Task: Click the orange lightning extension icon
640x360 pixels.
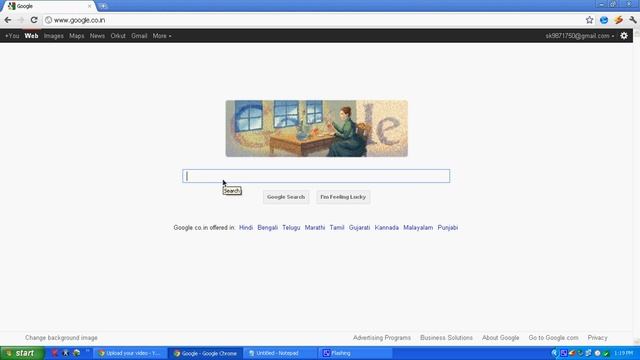Action: pos(618,20)
